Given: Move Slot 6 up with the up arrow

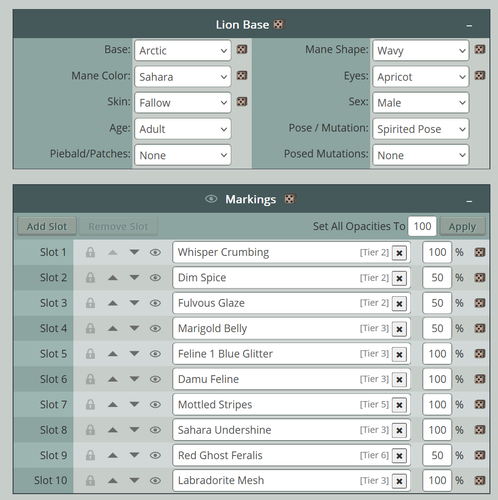Looking at the screenshot, I should tap(113, 379).
